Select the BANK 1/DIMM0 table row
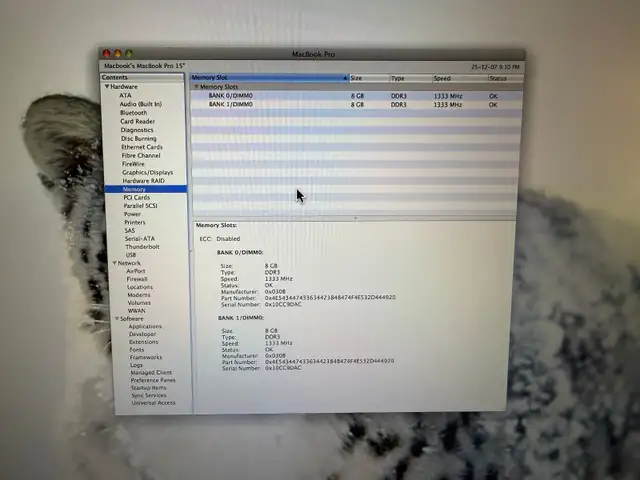 (356, 104)
